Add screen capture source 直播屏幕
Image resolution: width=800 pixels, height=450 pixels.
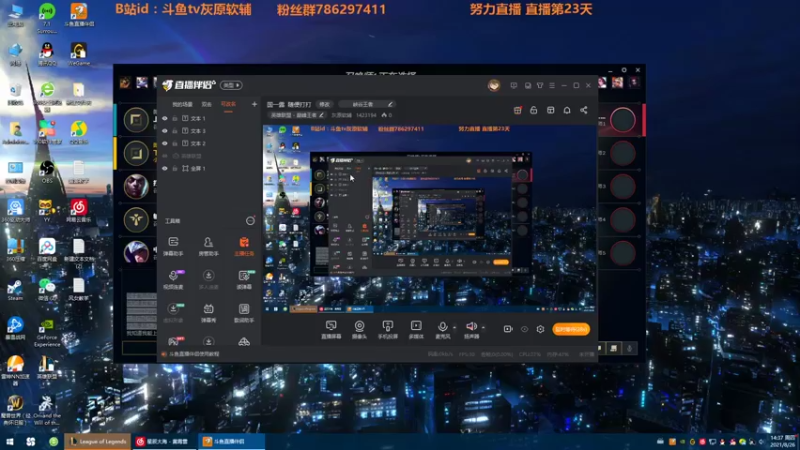coord(331,330)
